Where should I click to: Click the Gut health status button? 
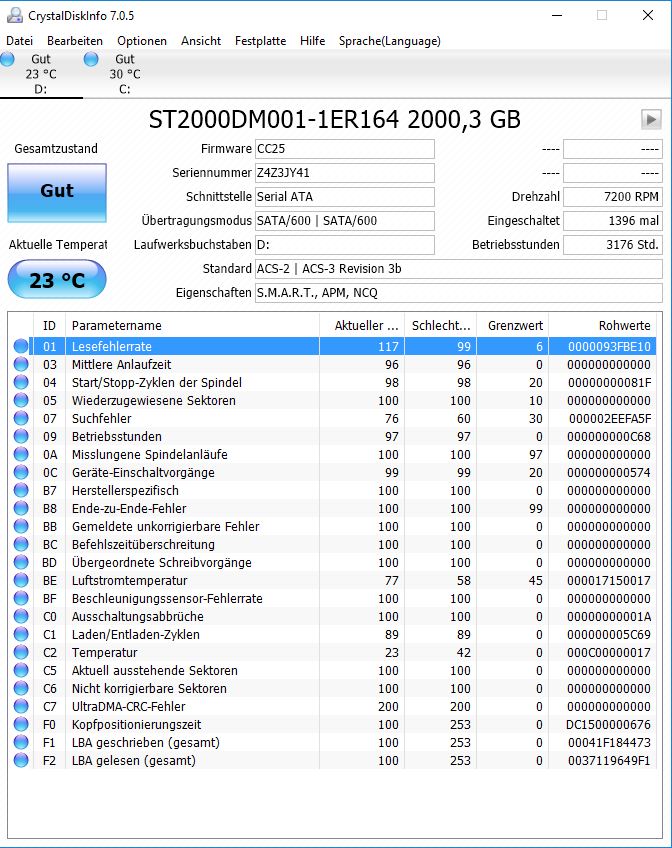(57, 193)
